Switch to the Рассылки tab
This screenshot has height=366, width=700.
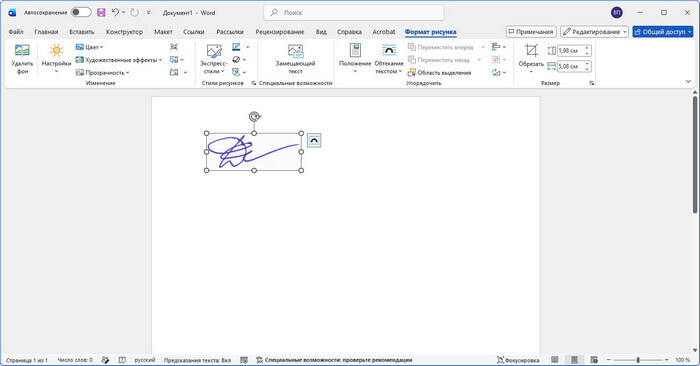point(230,32)
